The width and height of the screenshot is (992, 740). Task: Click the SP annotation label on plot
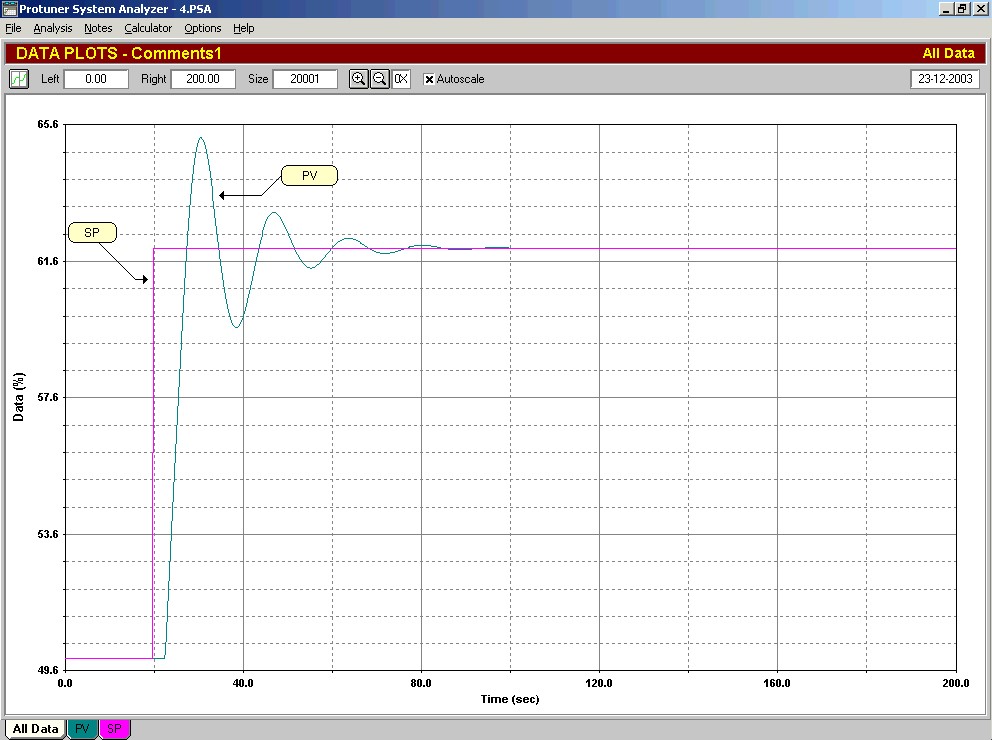(92, 233)
